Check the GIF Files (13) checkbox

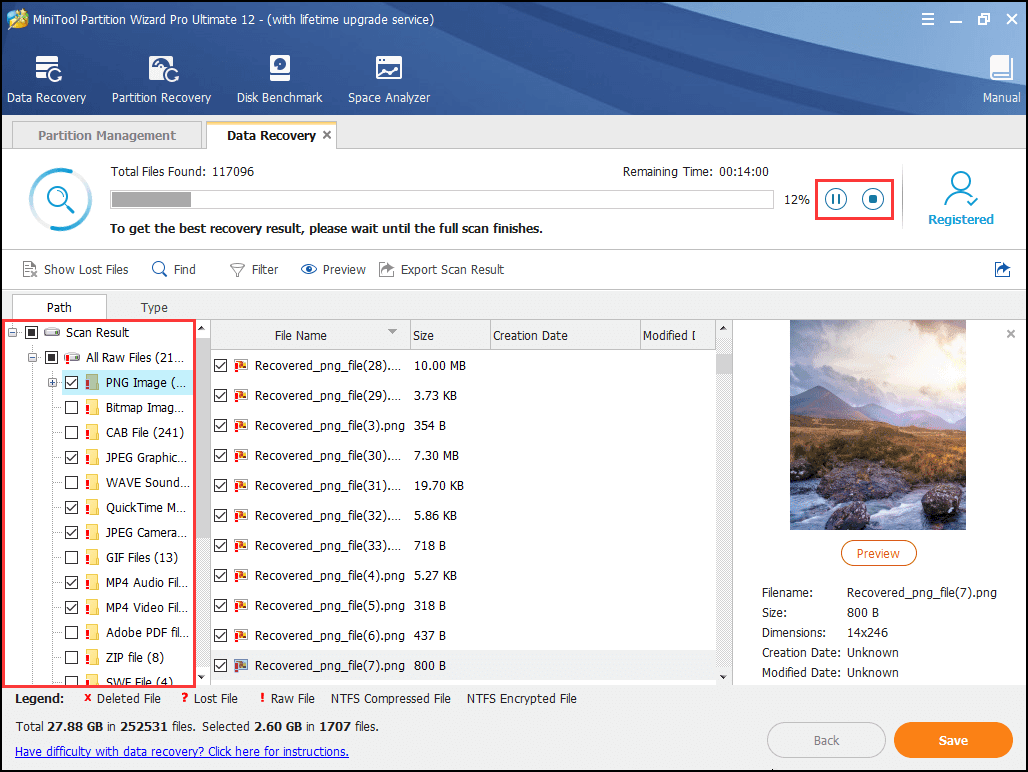pos(71,558)
